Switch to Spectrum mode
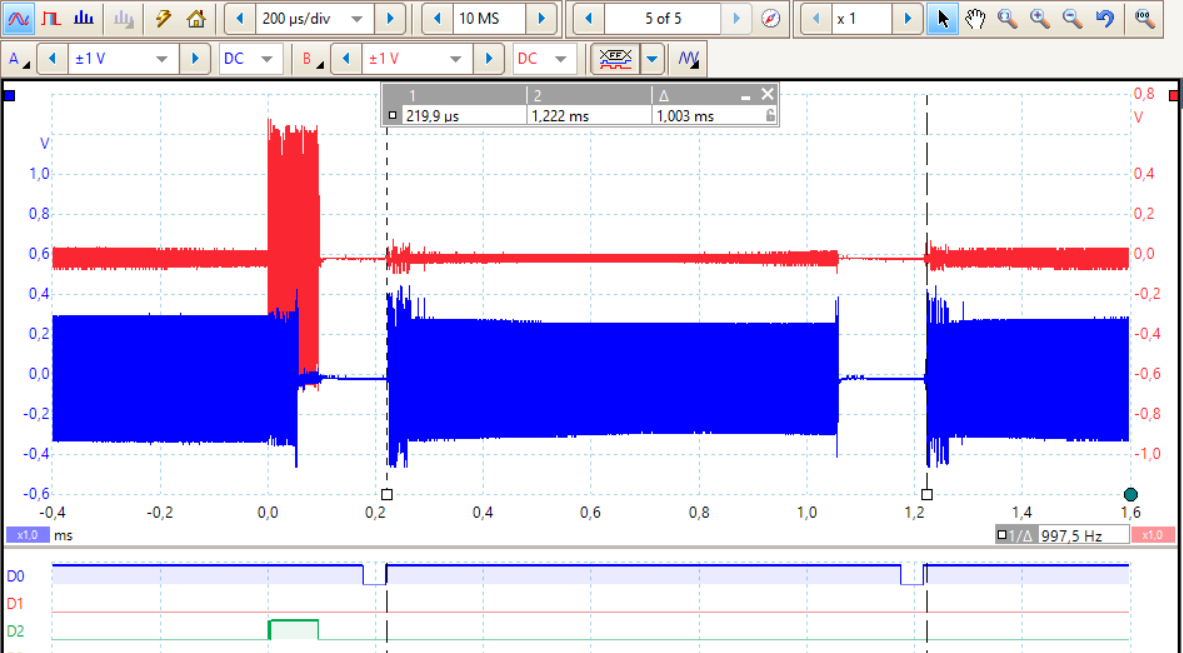The width and height of the screenshot is (1183, 653). (x=84, y=18)
